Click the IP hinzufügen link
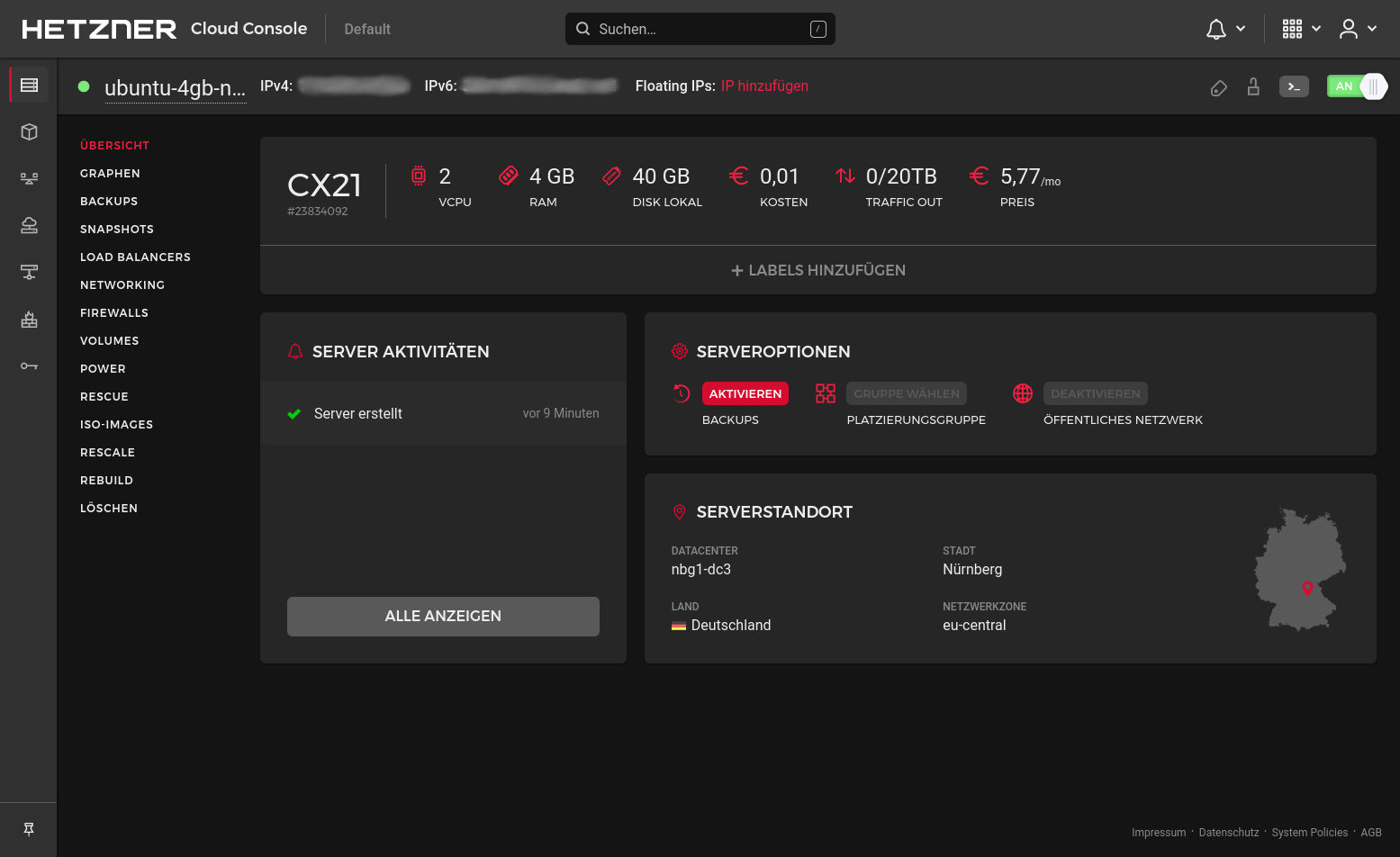The image size is (1400, 857). click(764, 86)
